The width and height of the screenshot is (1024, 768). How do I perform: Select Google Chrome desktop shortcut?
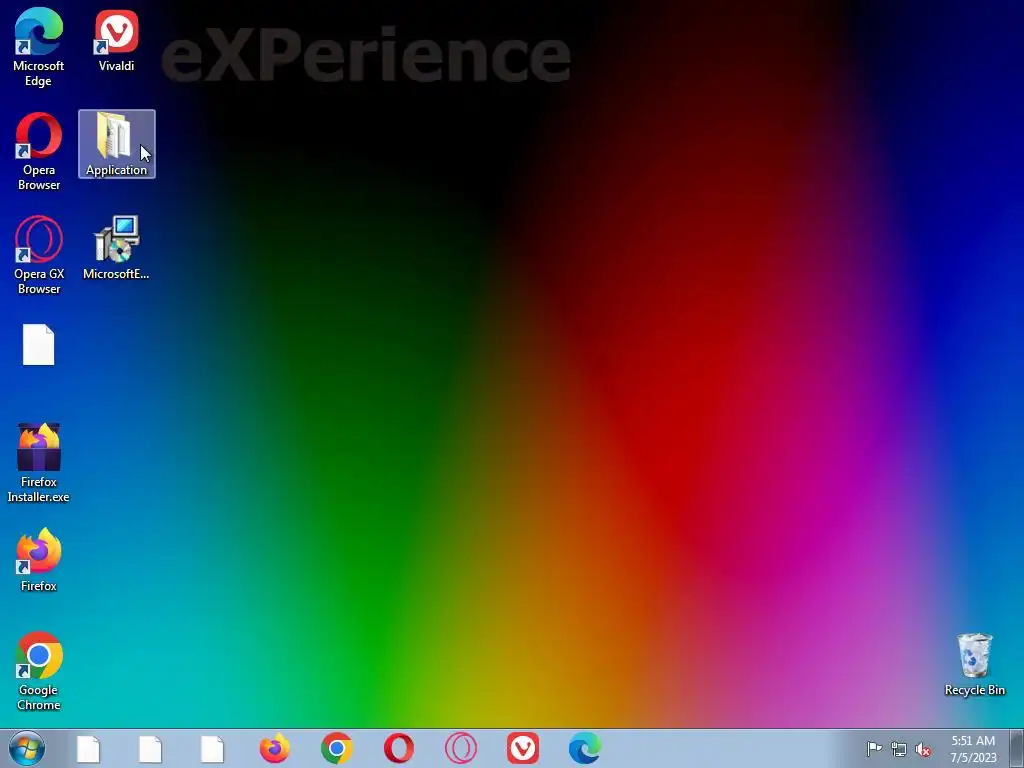[39, 671]
